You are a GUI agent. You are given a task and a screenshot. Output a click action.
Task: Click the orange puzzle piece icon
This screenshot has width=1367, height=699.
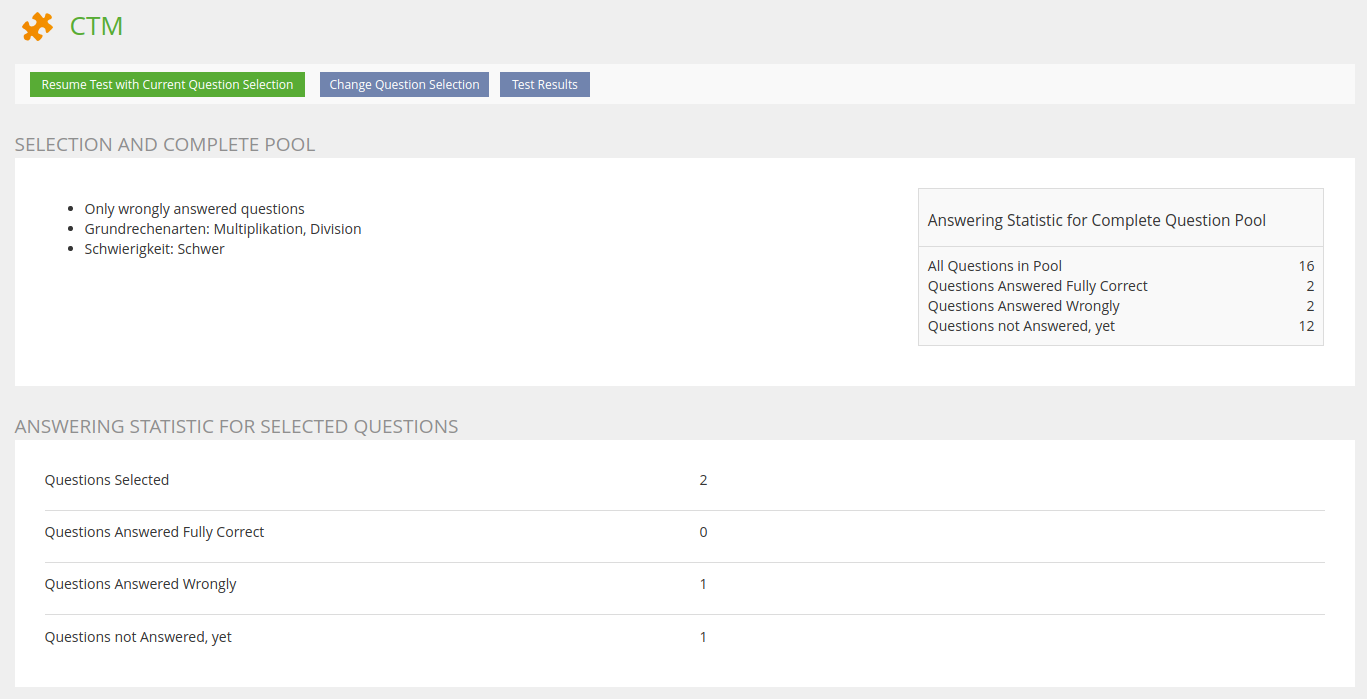pos(37,27)
